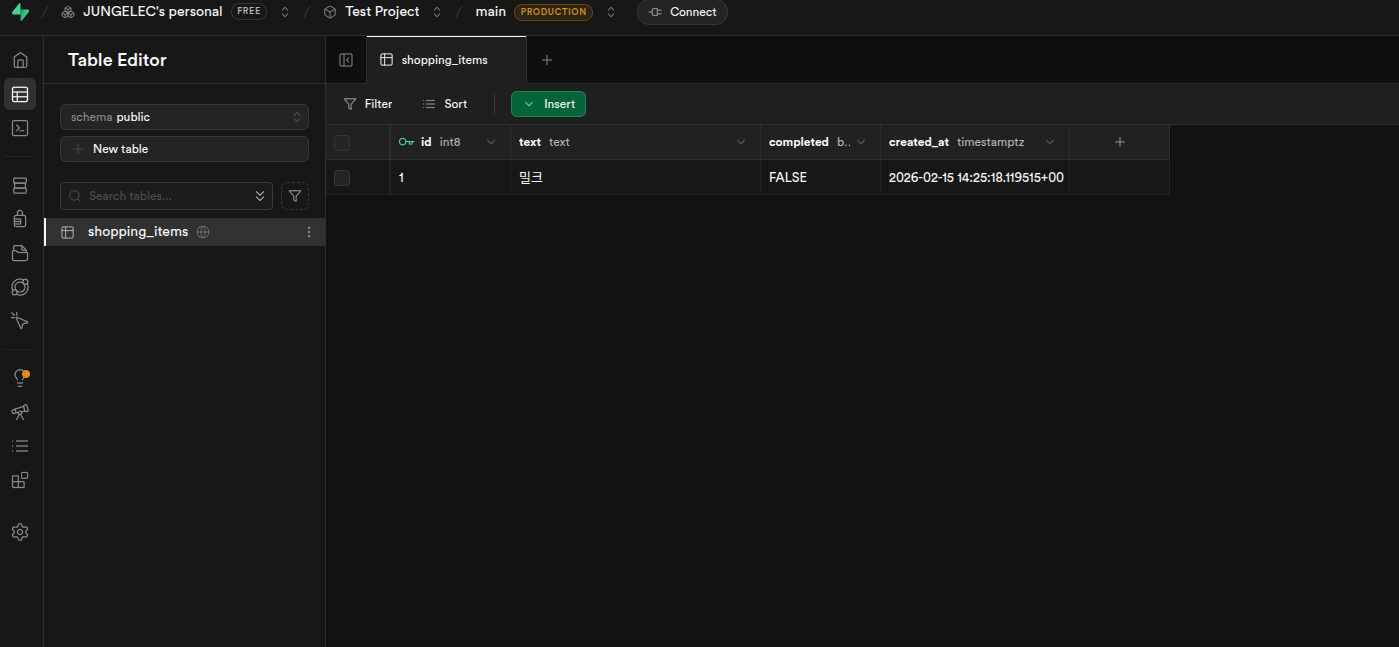1399x647 pixels.
Task: Tick the checkbox for row 1
Action: coord(342,178)
